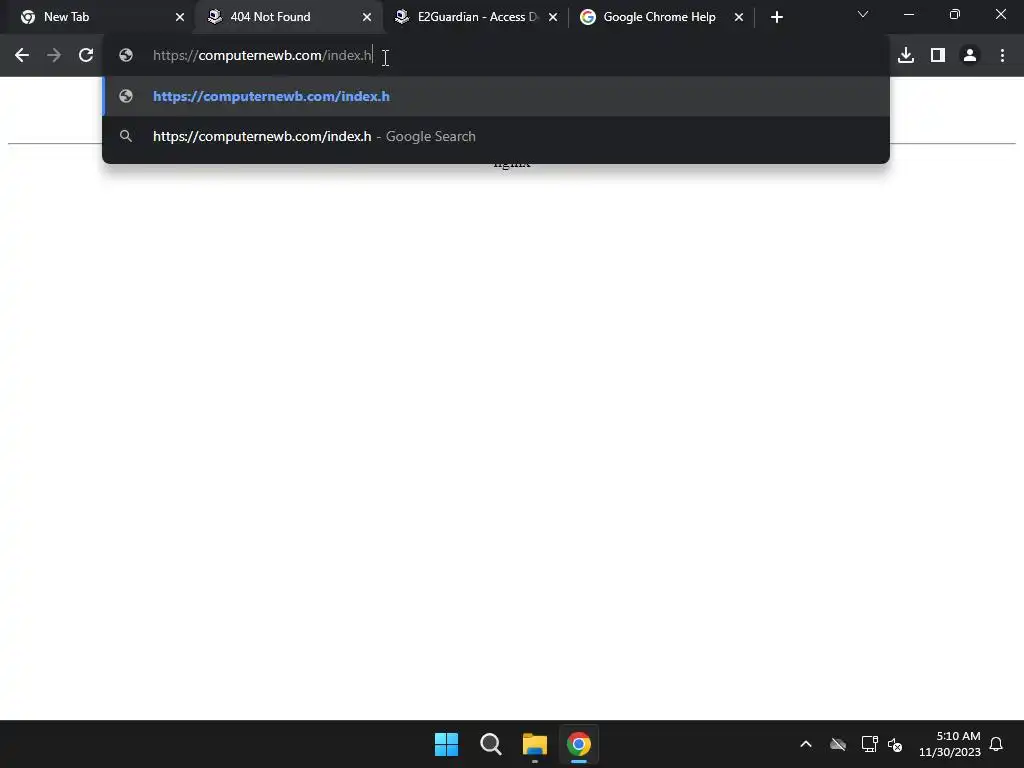Open the notification bell
This screenshot has height=768, width=1024.
996,744
